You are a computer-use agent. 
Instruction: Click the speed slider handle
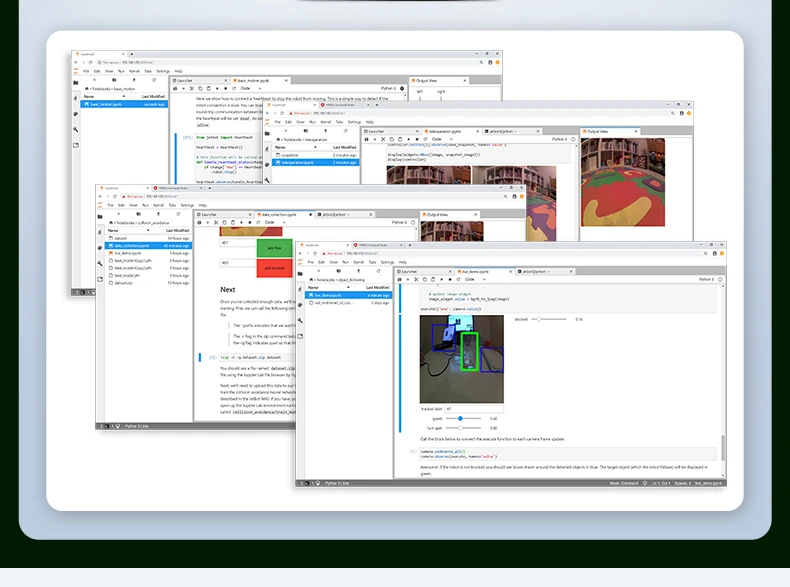[461, 418]
